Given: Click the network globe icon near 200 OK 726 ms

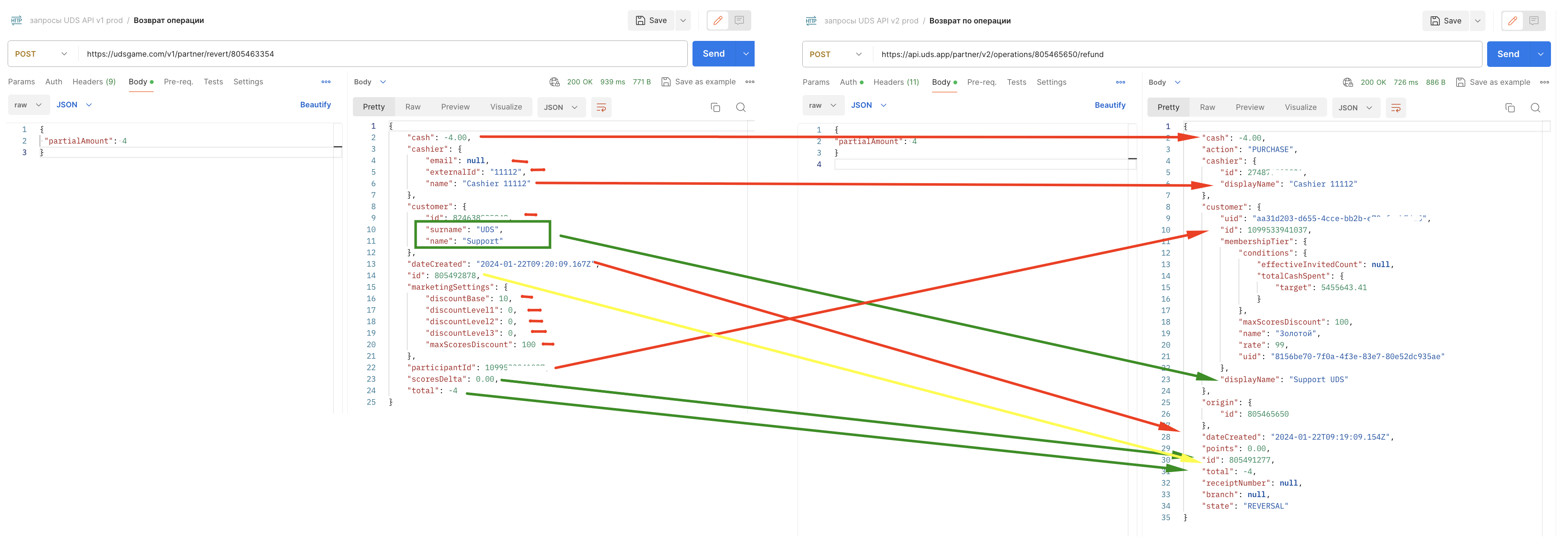Looking at the screenshot, I should [1348, 82].
